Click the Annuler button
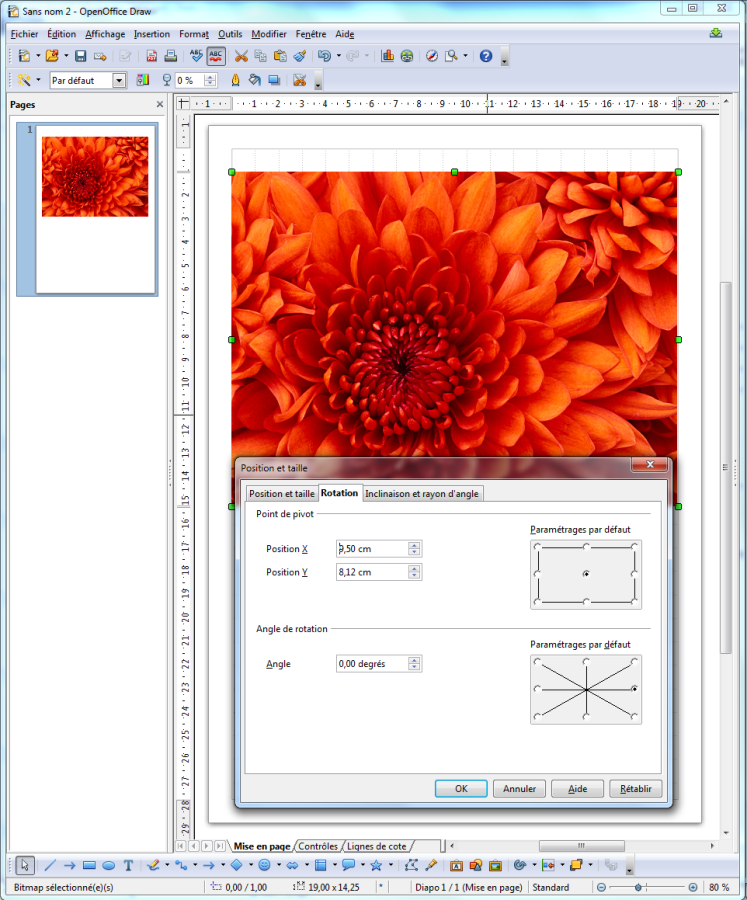 tap(519, 789)
